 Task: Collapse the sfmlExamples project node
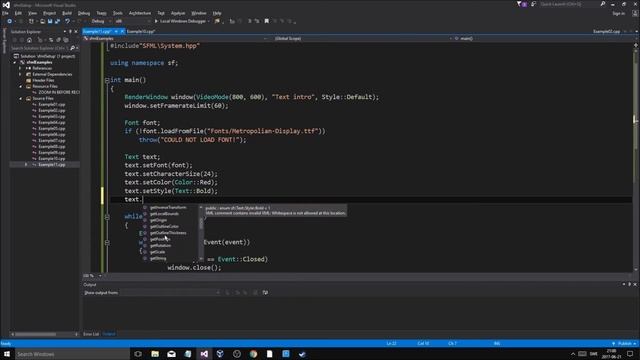pos(15,62)
